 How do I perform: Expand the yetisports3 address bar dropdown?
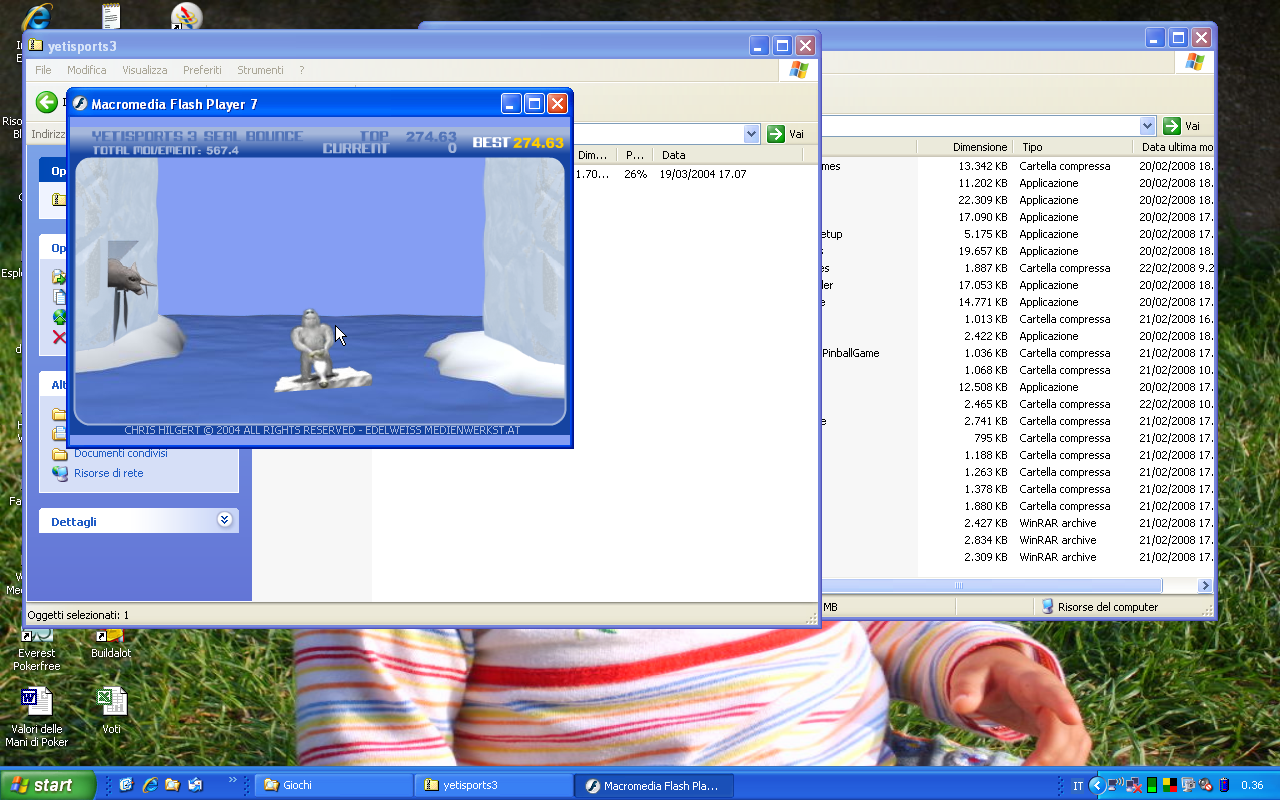coord(752,134)
